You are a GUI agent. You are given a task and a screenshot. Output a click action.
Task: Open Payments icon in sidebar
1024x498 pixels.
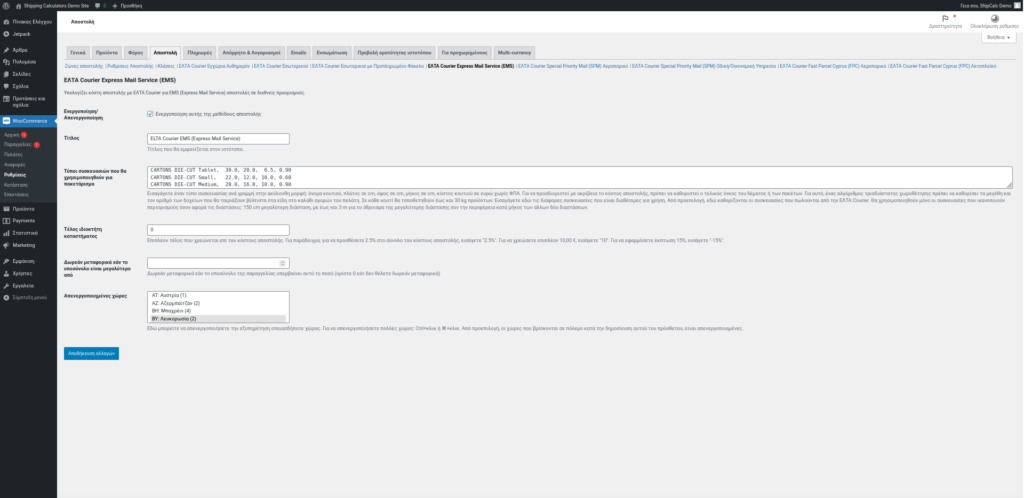[x=6, y=221]
